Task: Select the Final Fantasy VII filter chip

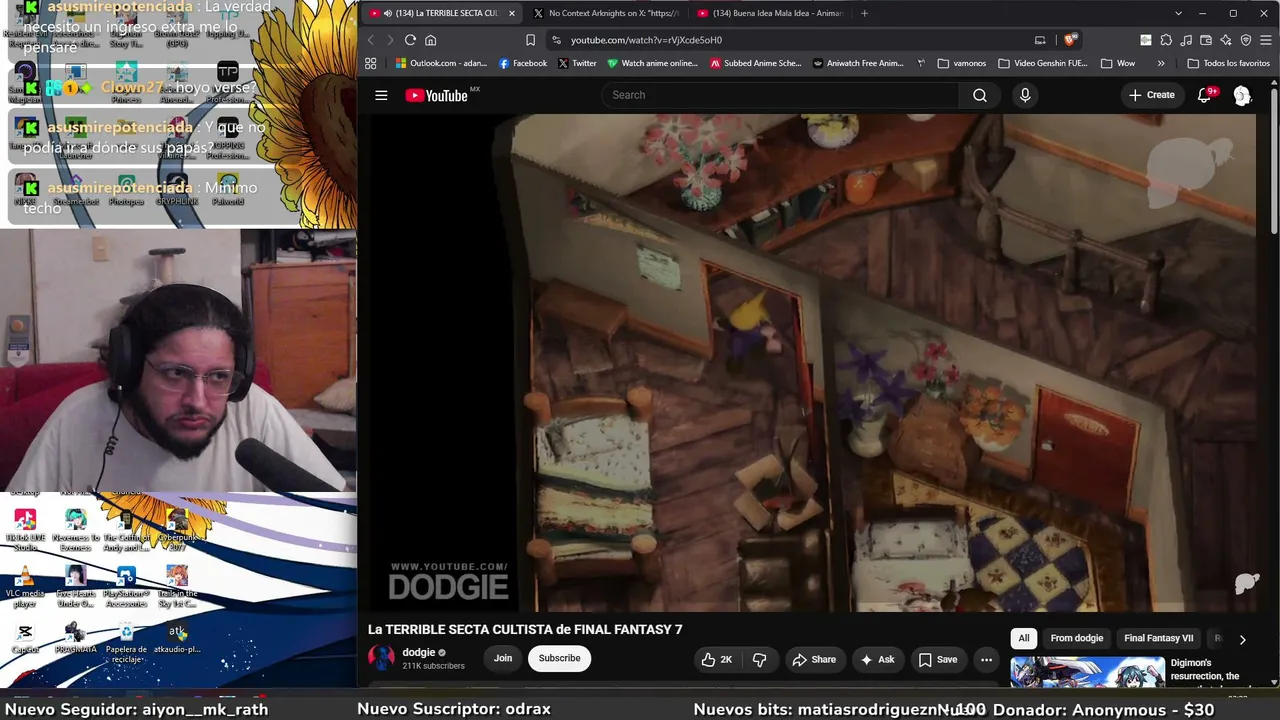Action: (x=1159, y=638)
